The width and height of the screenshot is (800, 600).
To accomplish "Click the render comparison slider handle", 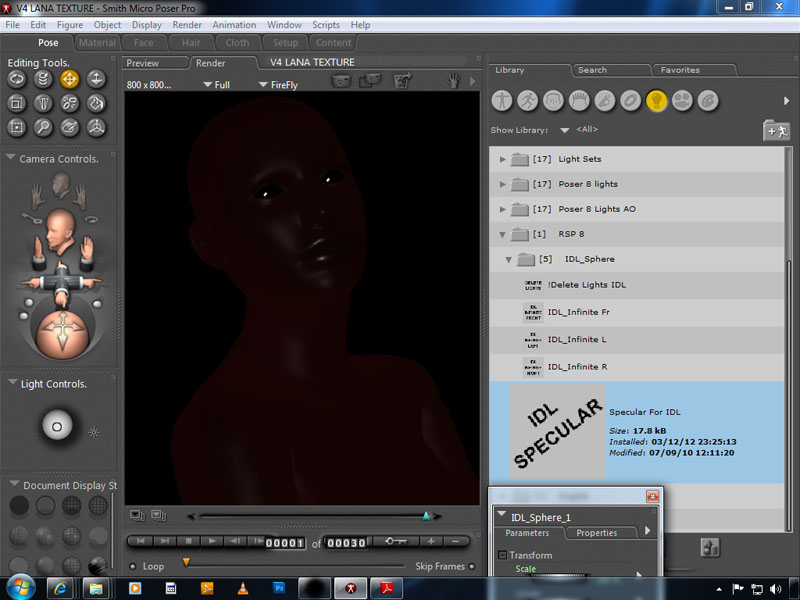I will [x=426, y=516].
